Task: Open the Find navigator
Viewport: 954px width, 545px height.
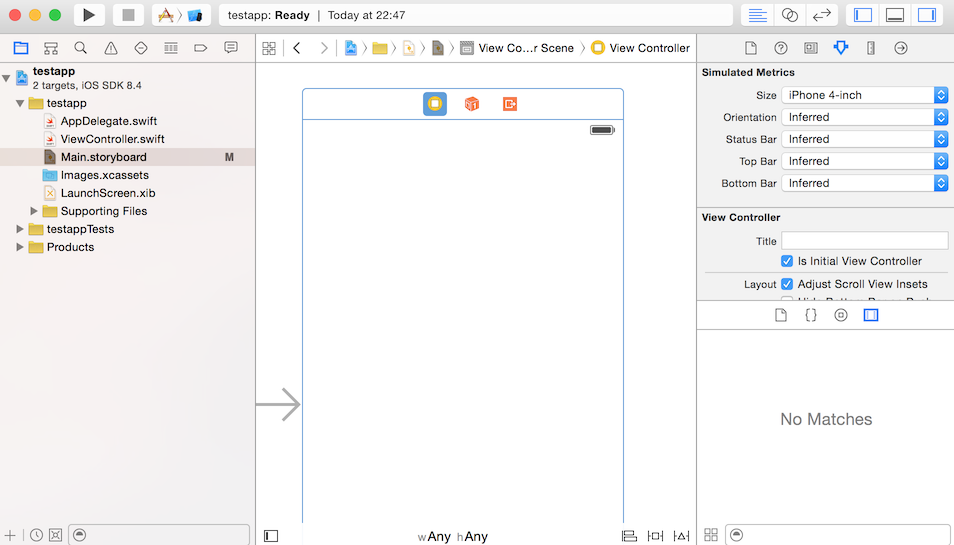Action: tap(80, 48)
